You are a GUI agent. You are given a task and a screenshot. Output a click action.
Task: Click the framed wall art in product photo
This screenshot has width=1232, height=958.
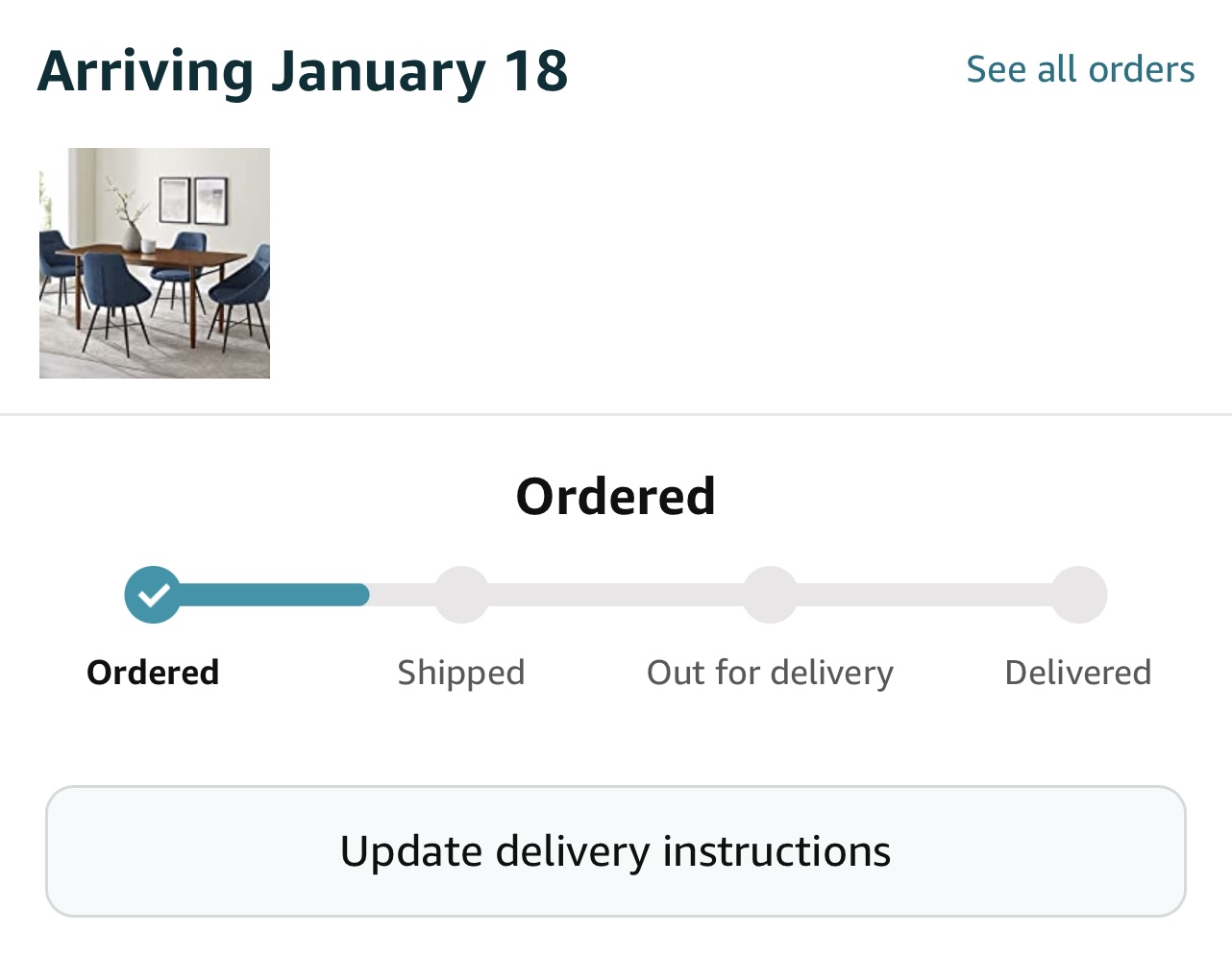pos(193,200)
